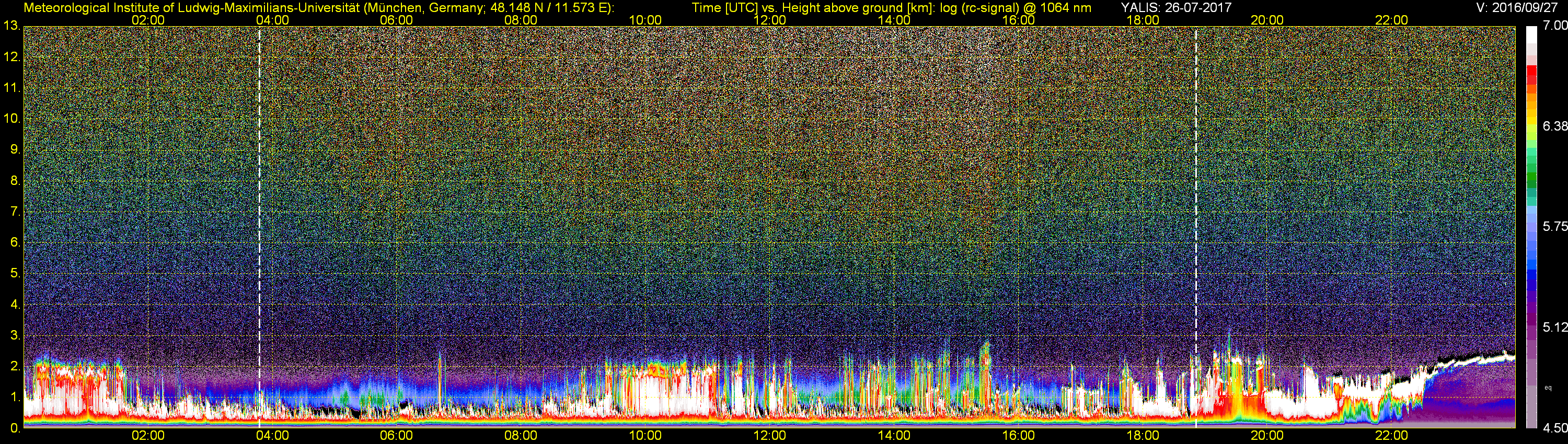Click the 22:00 label on the top time axis
The width and height of the screenshot is (1568, 444).
pyautogui.click(x=1391, y=20)
